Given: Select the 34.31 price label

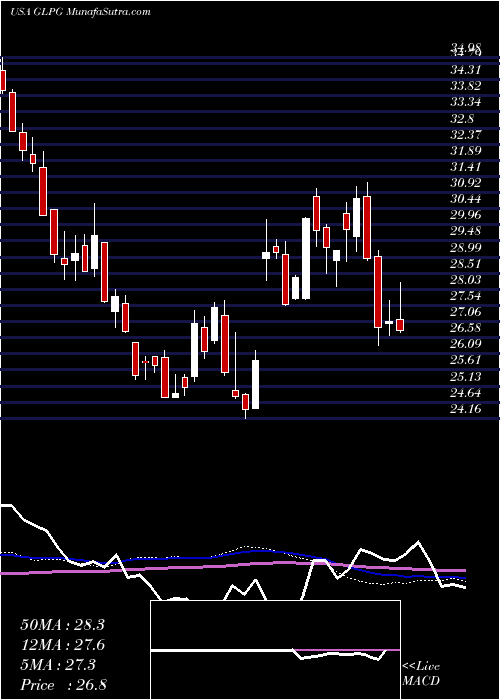Looking at the screenshot, I should click(466, 70).
